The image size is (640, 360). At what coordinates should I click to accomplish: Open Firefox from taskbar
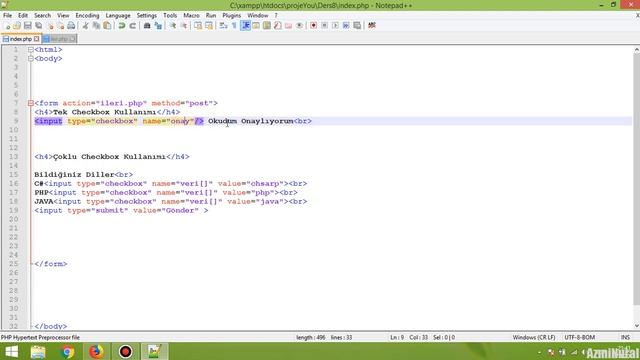point(96,351)
